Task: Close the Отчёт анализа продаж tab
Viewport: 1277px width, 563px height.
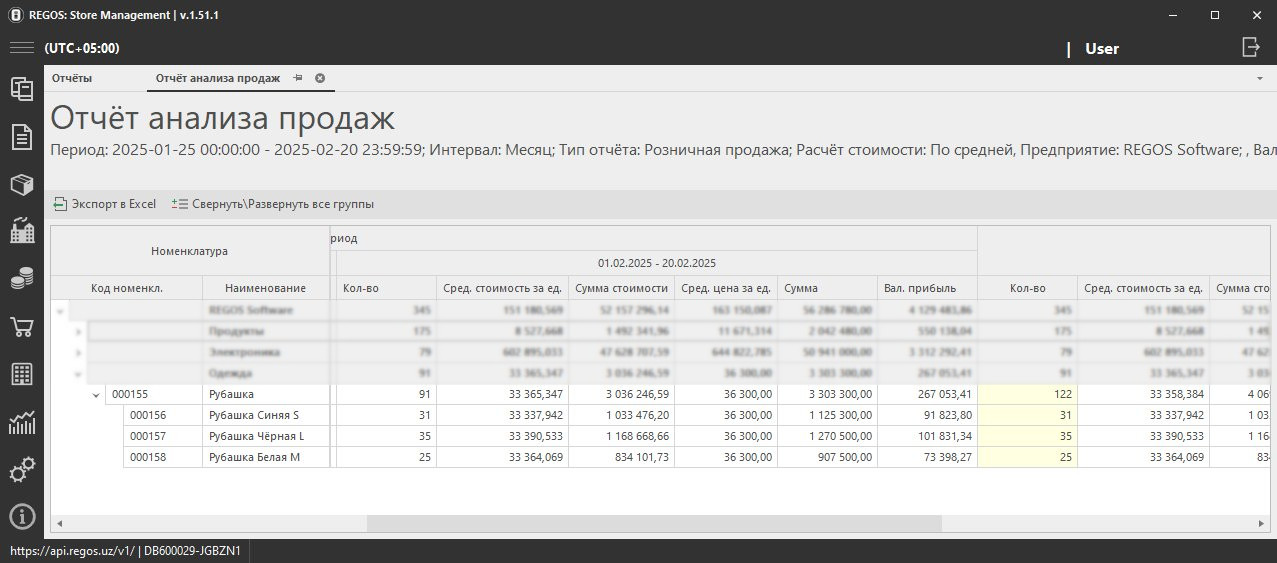Action: tap(320, 78)
